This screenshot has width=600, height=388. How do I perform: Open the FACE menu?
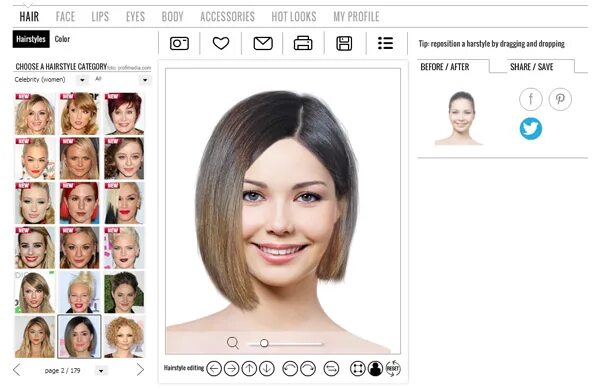65,16
